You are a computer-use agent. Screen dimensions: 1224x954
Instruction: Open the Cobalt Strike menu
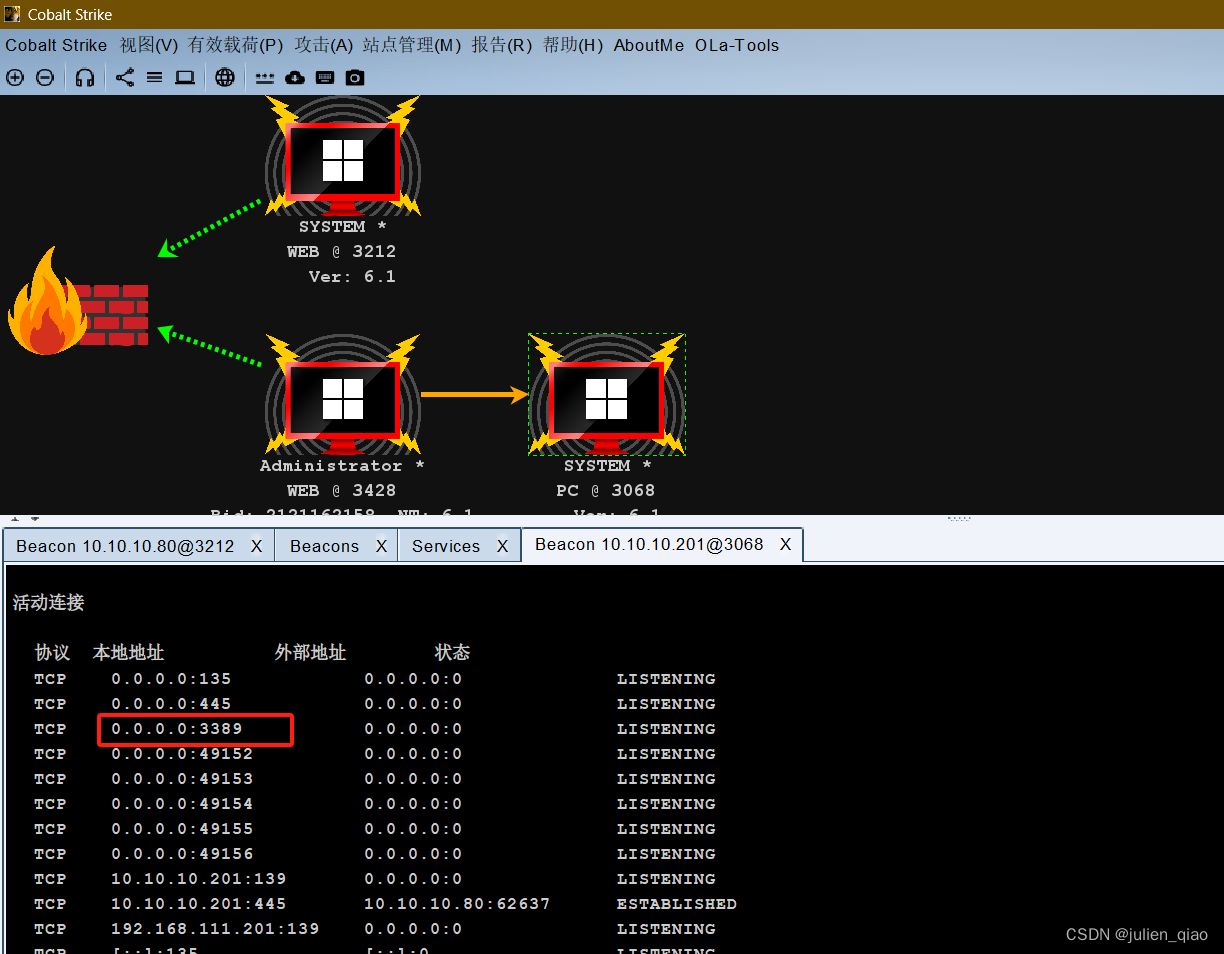click(x=56, y=45)
